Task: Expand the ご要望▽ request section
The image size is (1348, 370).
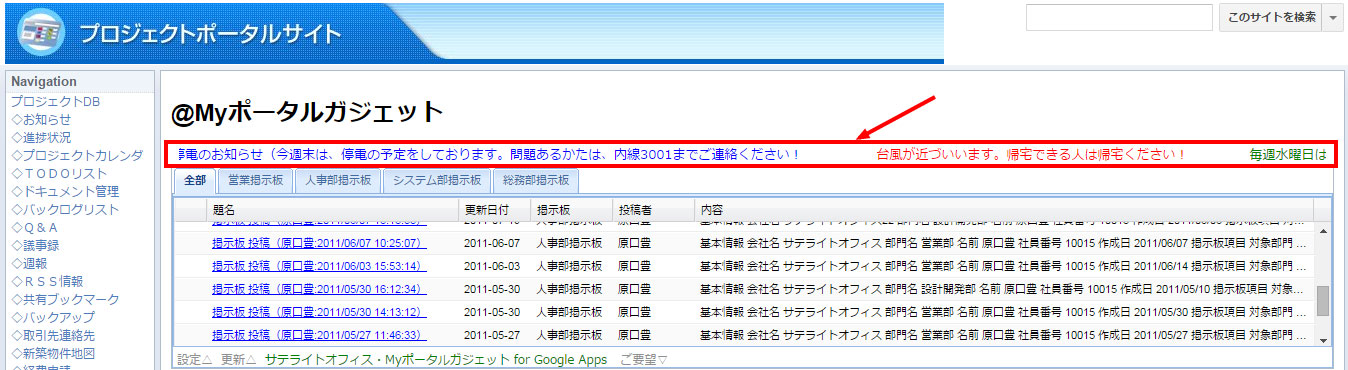Action: coord(643,359)
